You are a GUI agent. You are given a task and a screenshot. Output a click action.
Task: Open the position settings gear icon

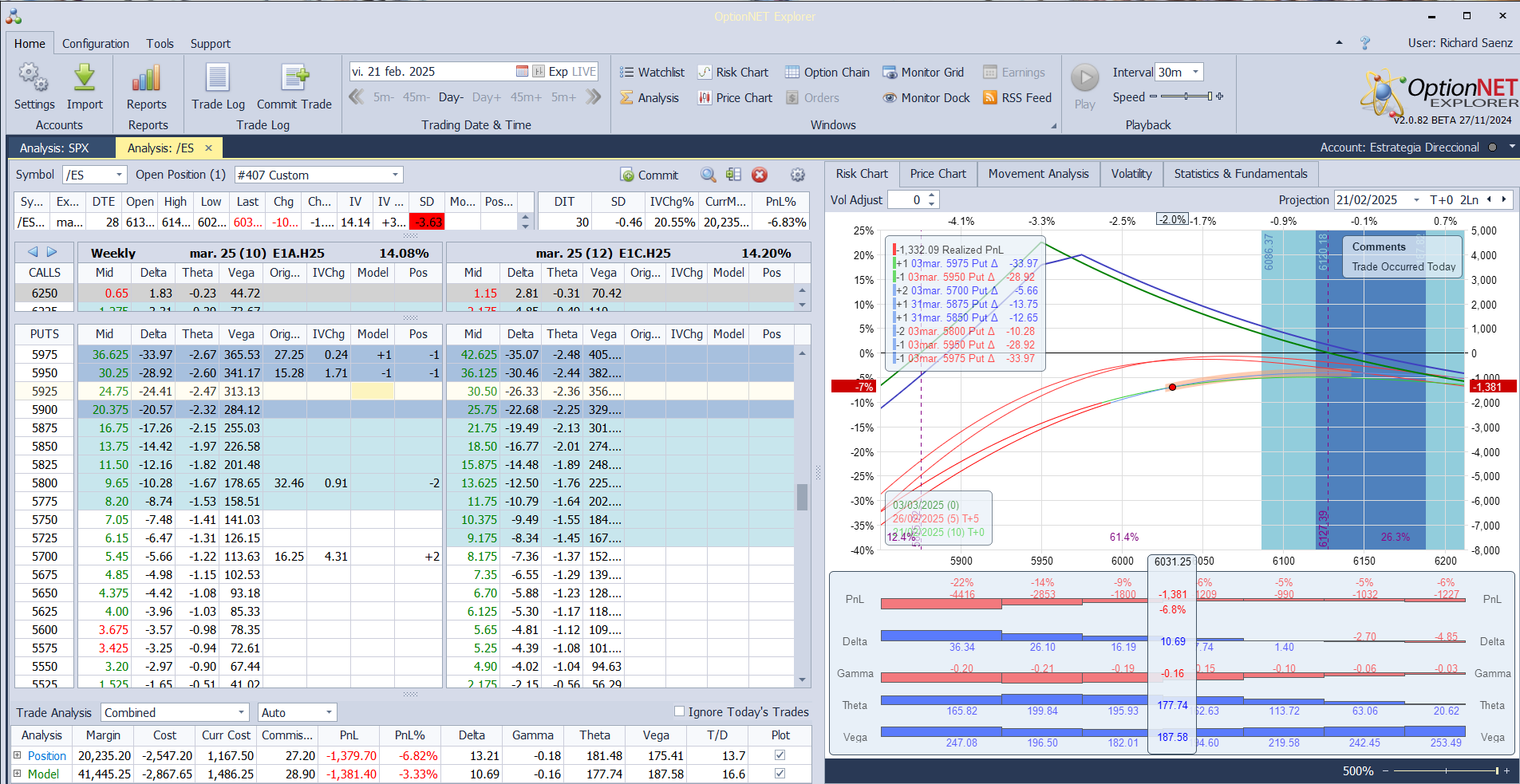point(797,175)
